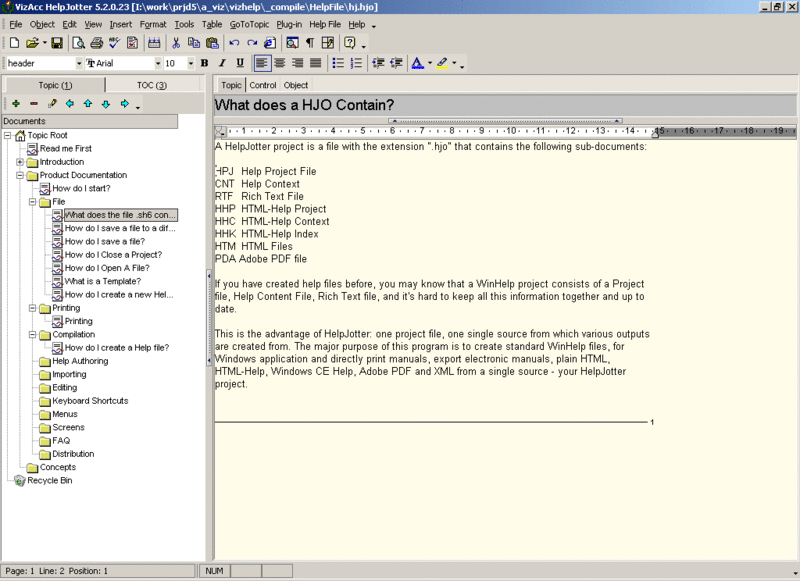Open the header style dropdown
The height and width of the screenshot is (581, 800).
click(79, 63)
